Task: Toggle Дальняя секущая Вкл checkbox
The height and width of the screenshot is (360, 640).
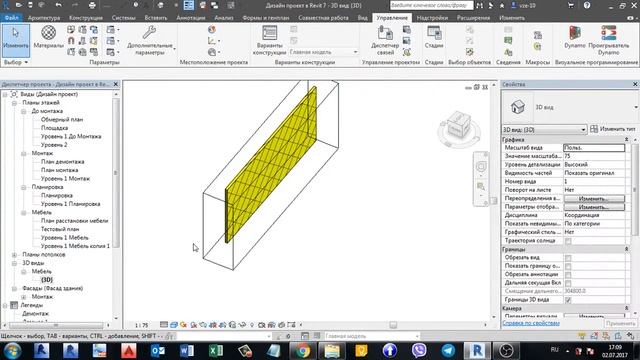Action: coord(568,283)
